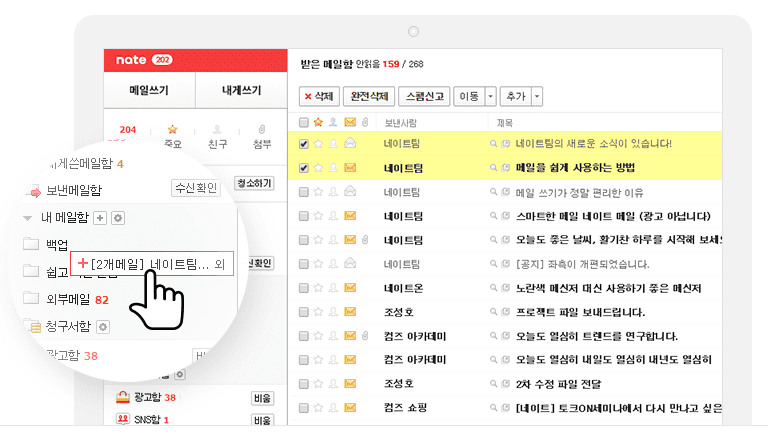Screen dimensions: 768x442
Task: Click sender 네이트온 in the mail list
Action: click(403, 288)
